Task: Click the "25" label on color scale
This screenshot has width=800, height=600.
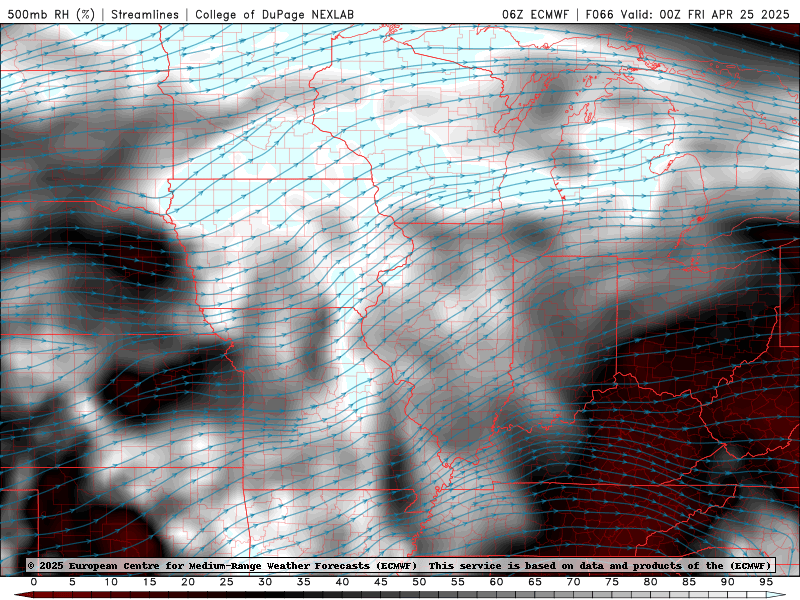Action: click(227, 582)
